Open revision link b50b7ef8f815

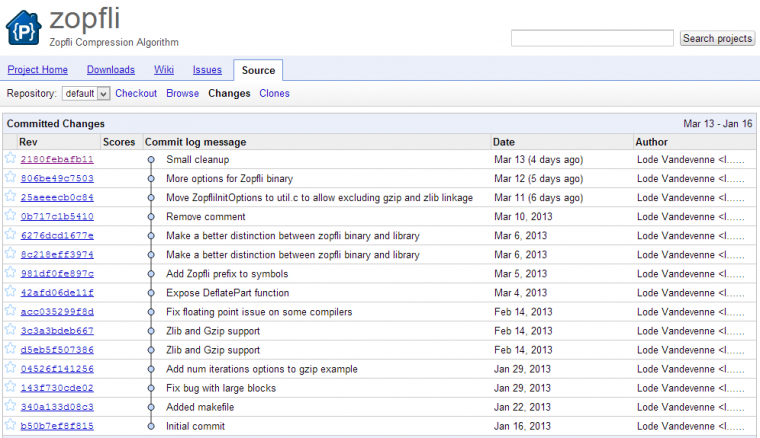[x=57, y=426]
